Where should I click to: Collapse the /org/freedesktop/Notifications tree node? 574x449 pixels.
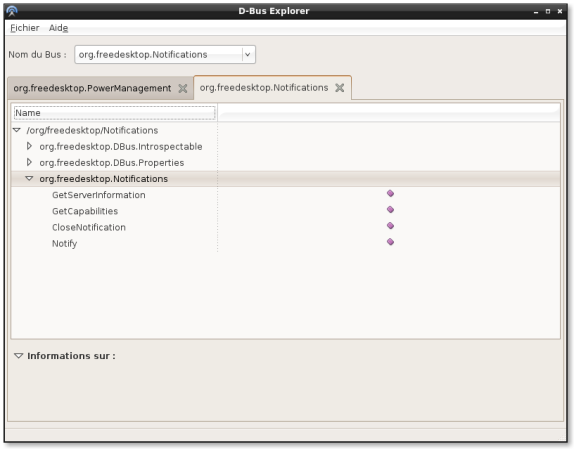tap(17, 130)
